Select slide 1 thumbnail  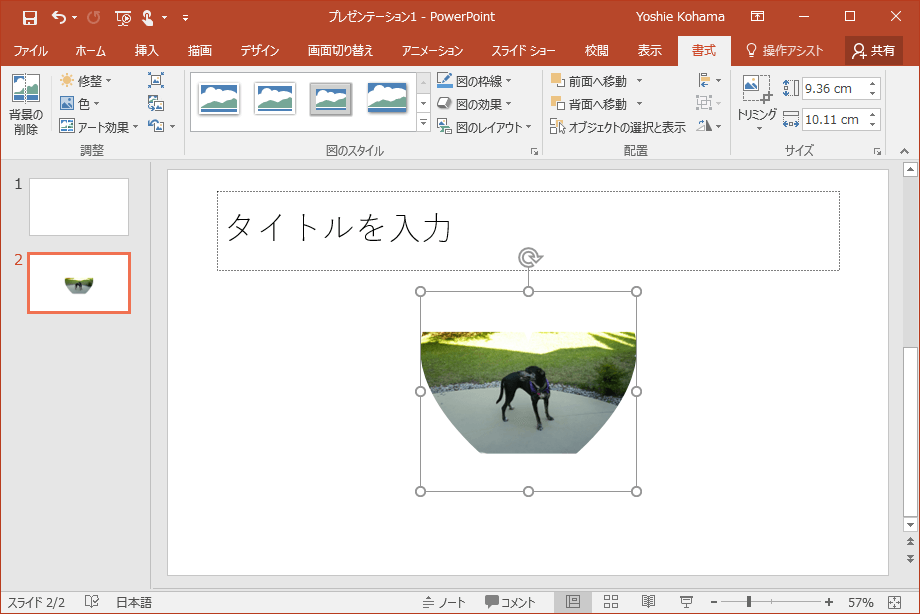click(x=79, y=207)
